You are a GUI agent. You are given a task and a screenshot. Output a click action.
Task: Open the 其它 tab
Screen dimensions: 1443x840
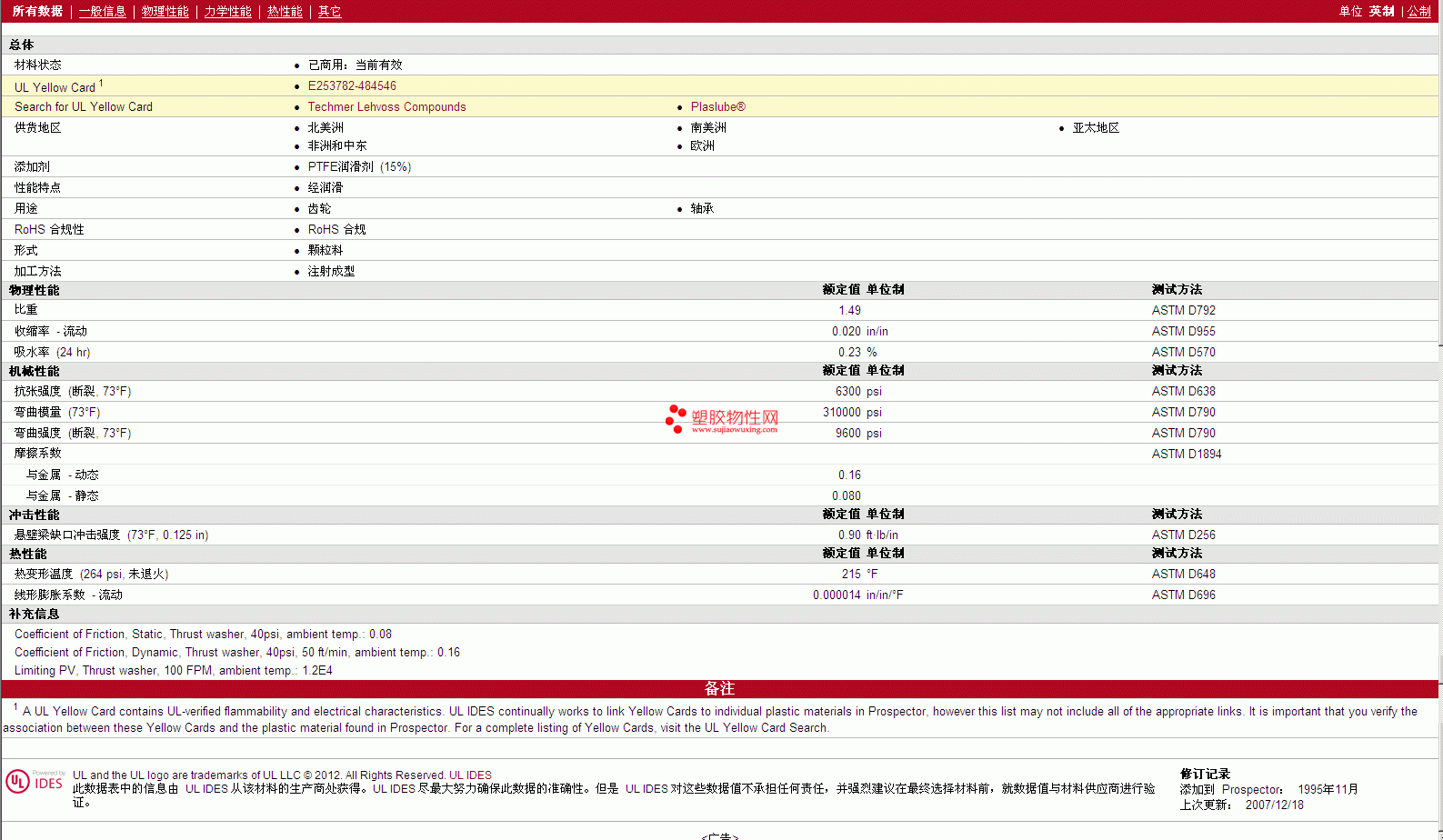click(329, 12)
